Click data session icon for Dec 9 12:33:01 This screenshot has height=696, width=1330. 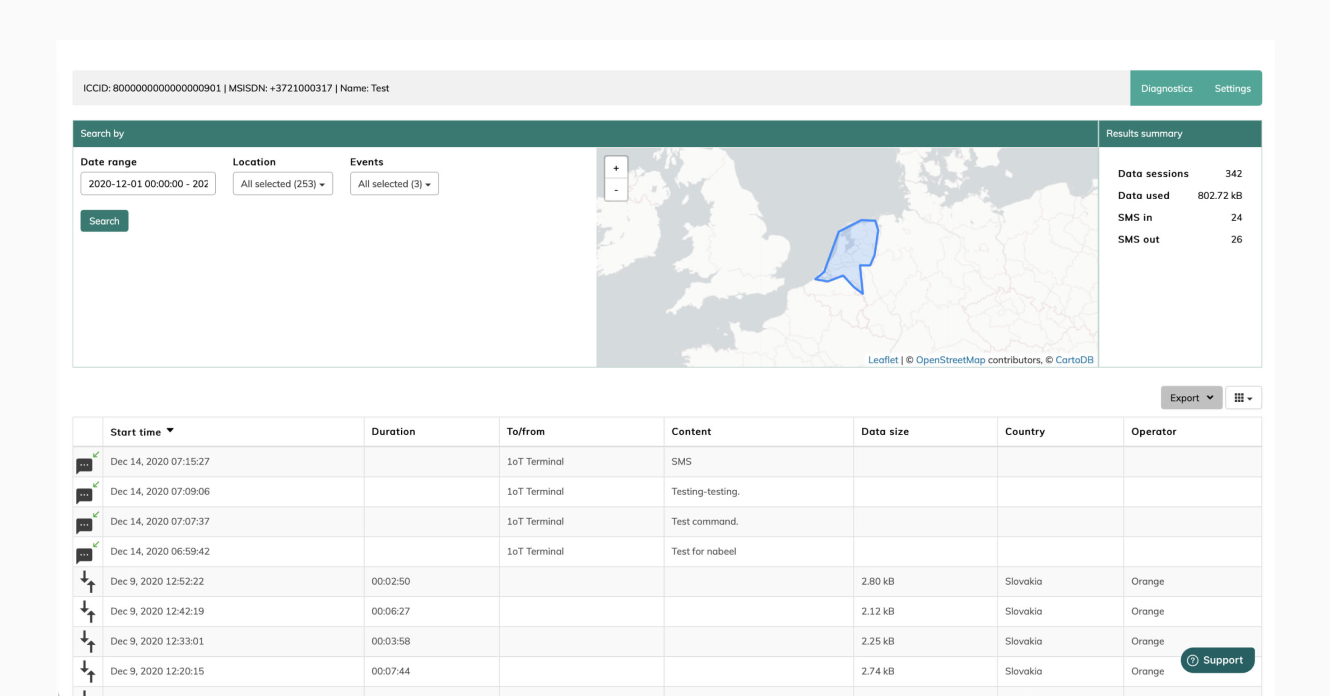(88, 642)
